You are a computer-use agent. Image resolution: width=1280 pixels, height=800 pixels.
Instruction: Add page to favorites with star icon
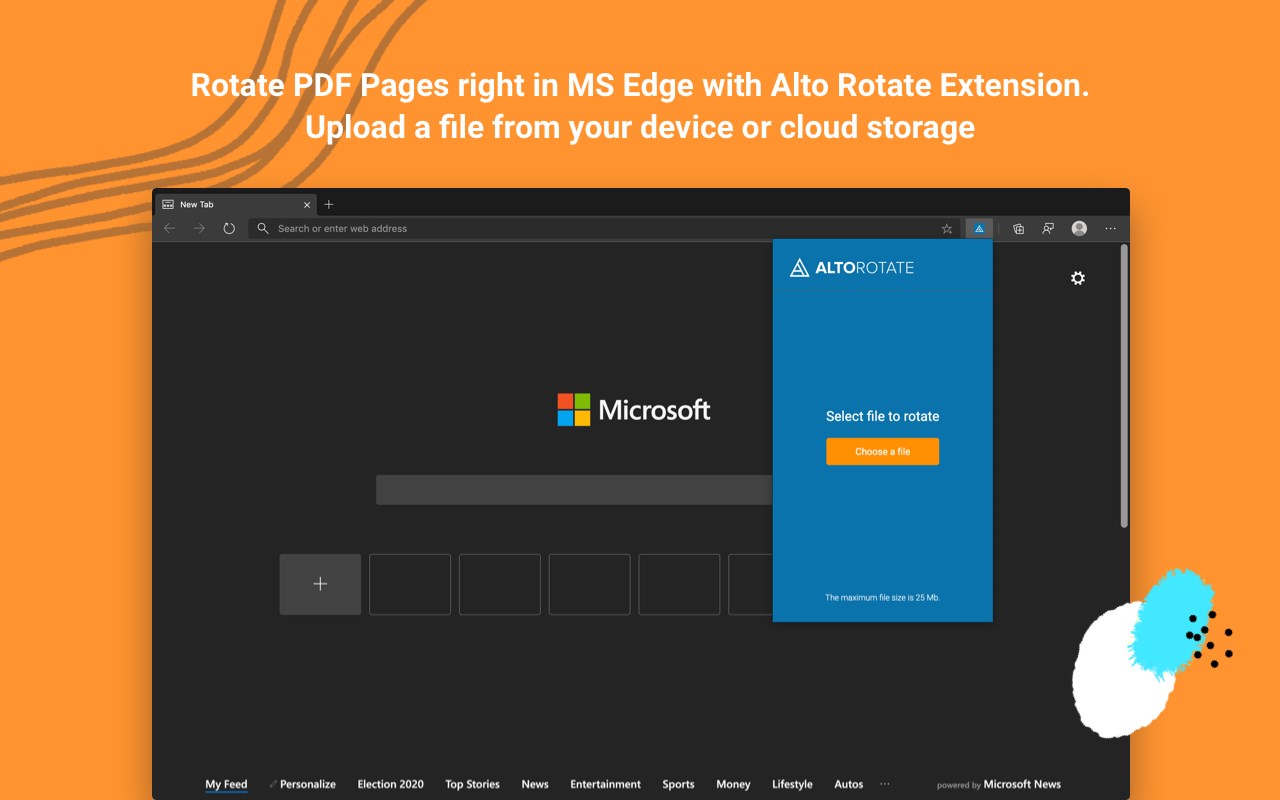pos(947,228)
